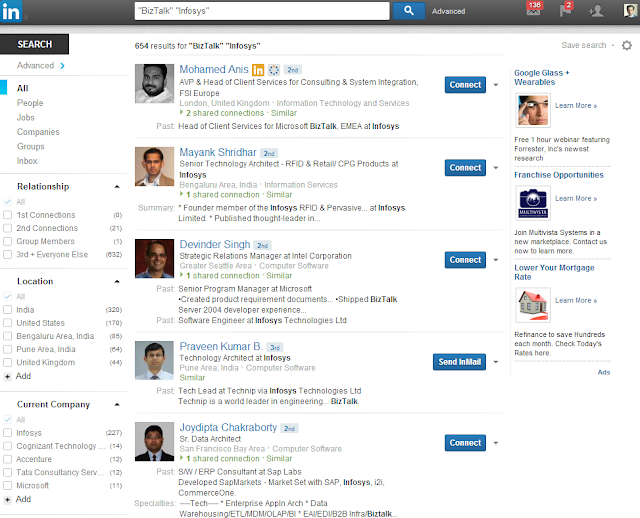Click the OpenLink network icon beside Mohamed Anis
Image resolution: width=640 pixels, height=518 pixels.
[x=274, y=70]
